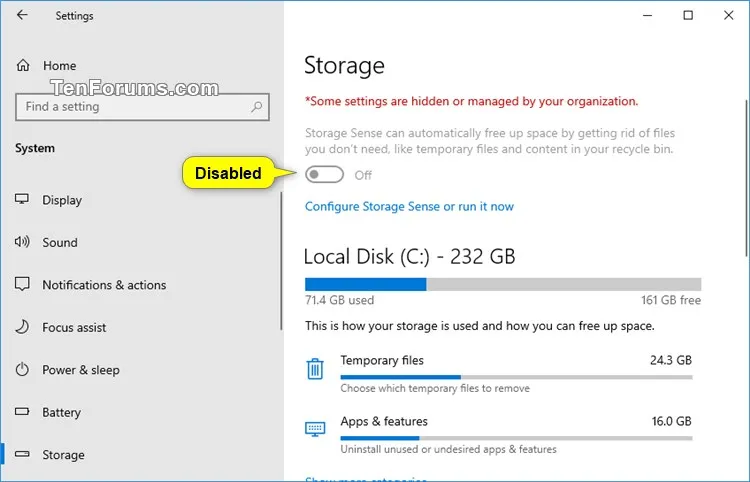
Task: Click the Battery icon in sidebar
Action: coord(22,411)
